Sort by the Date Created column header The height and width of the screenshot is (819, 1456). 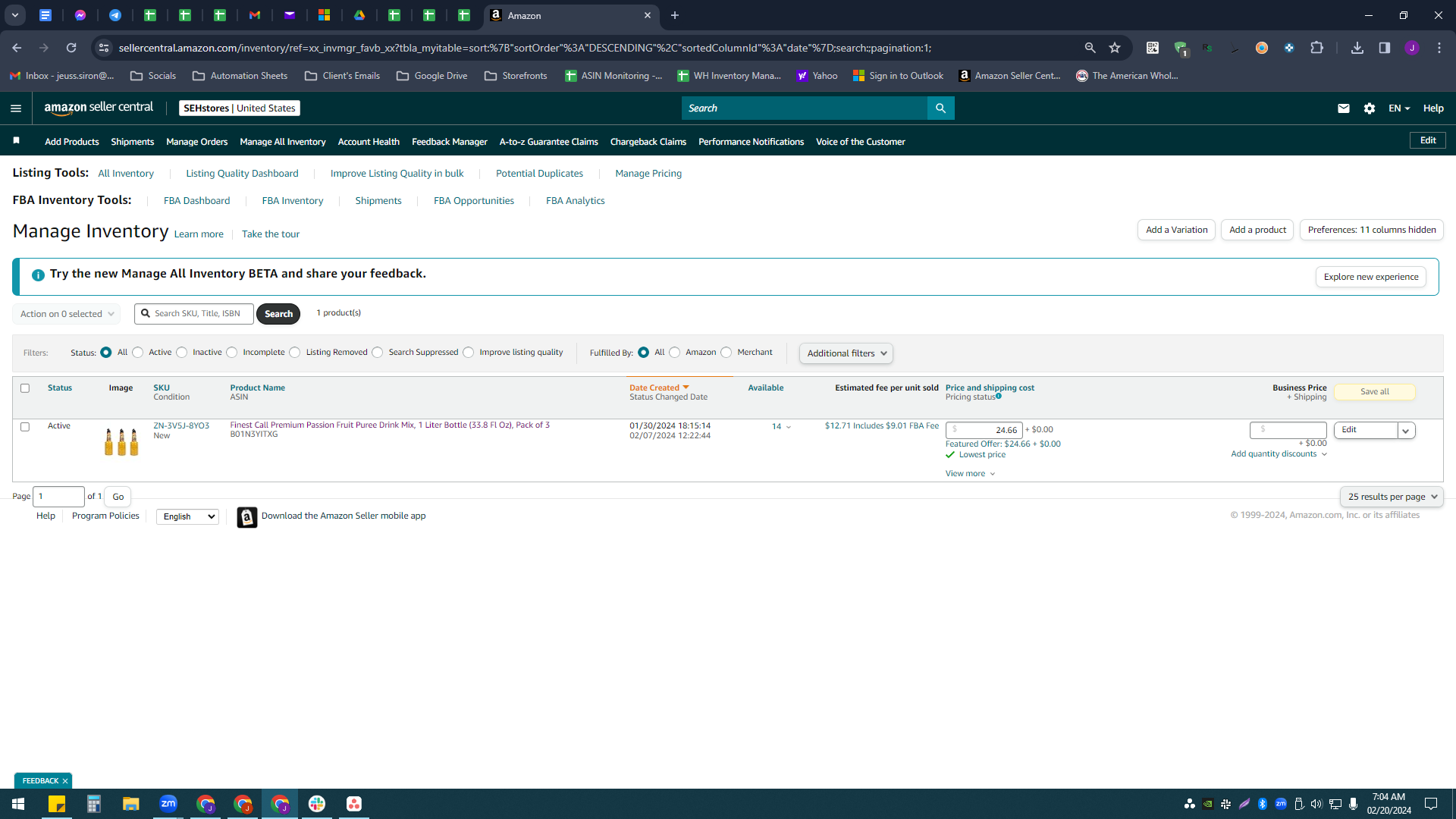[x=659, y=388]
